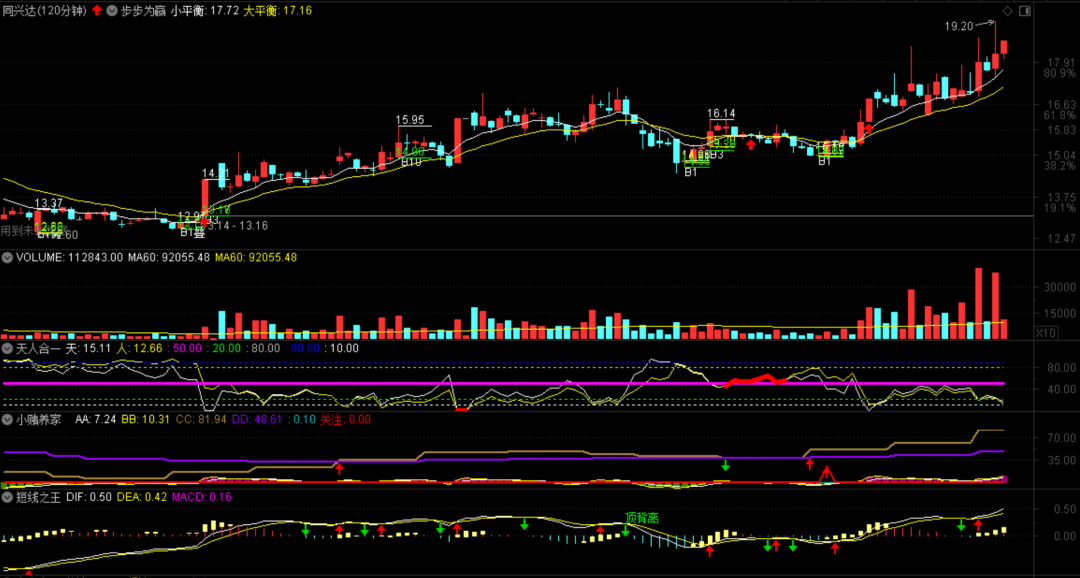
Task: Click the red highlighted segment in 天人合一
Action: pos(755,381)
